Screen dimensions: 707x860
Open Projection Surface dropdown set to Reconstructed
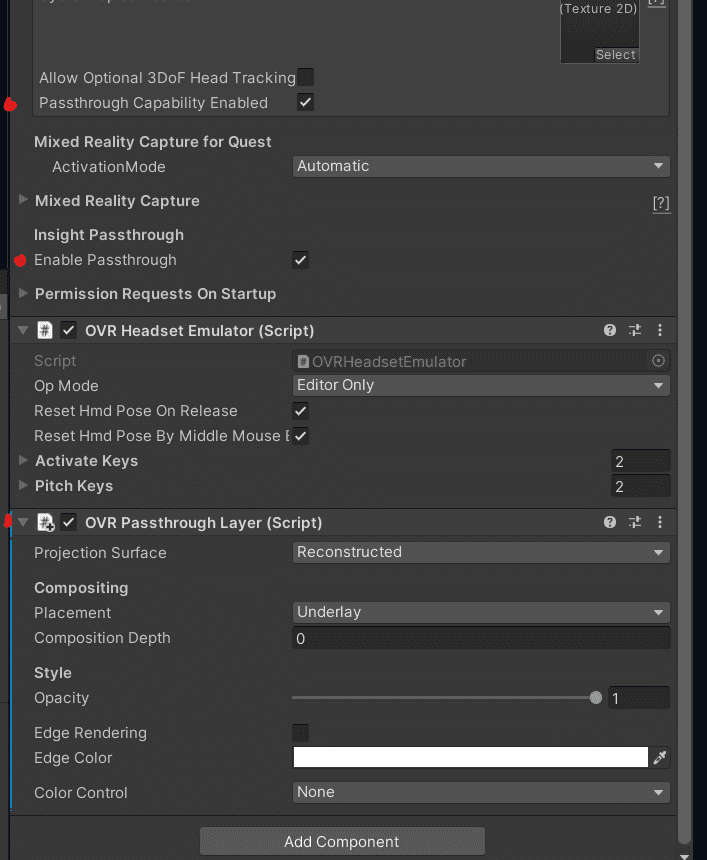pyautogui.click(x=481, y=552)
